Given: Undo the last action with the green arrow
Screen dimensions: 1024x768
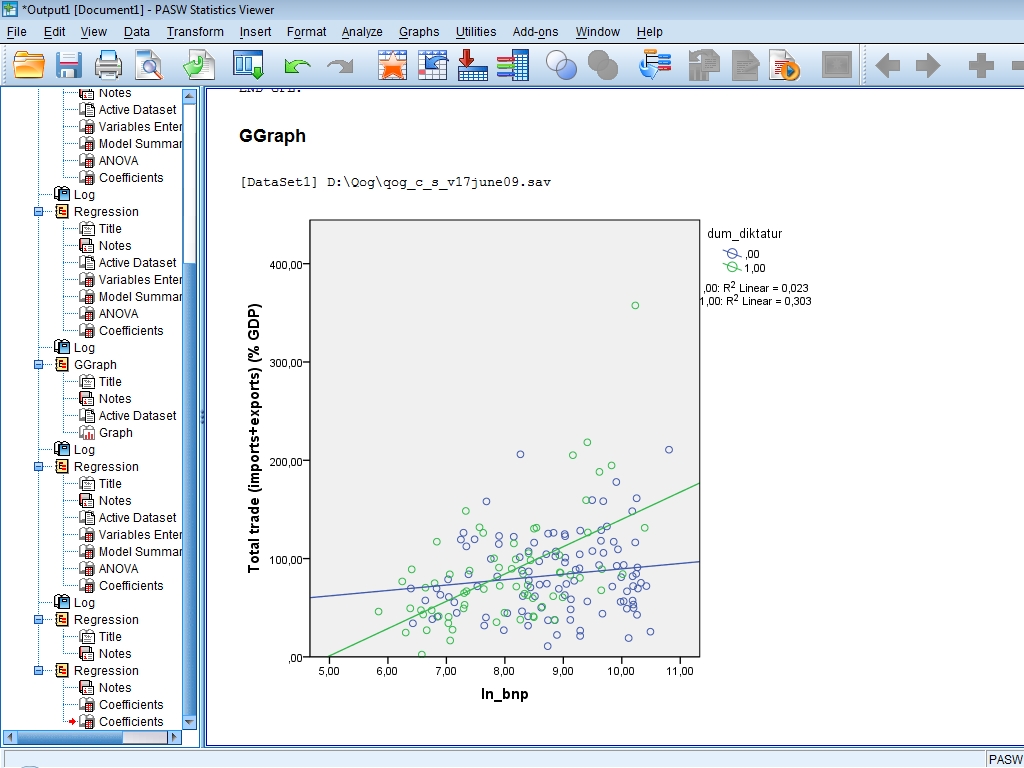Looking at the screenshot, I should click(297, 66).
